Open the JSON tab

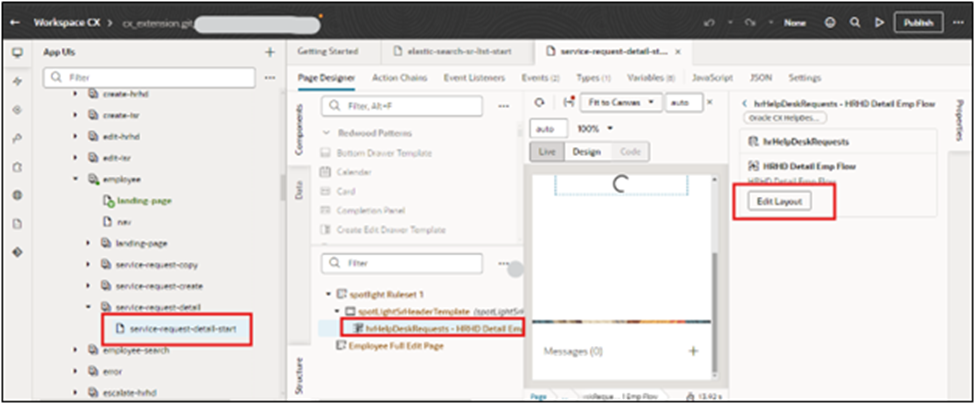point(760,78)
